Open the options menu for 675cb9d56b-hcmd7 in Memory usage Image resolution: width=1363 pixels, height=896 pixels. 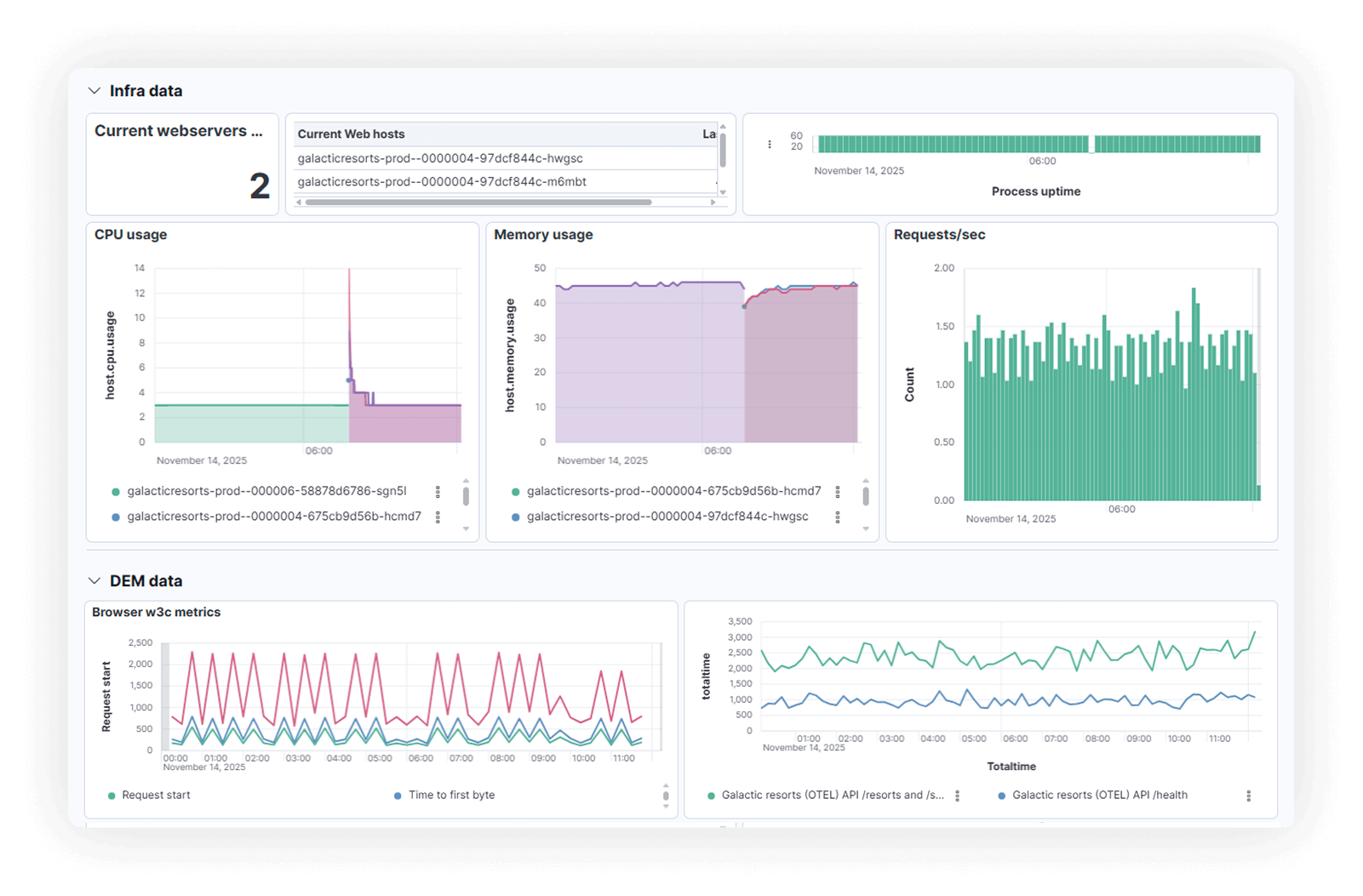[839, 490]
